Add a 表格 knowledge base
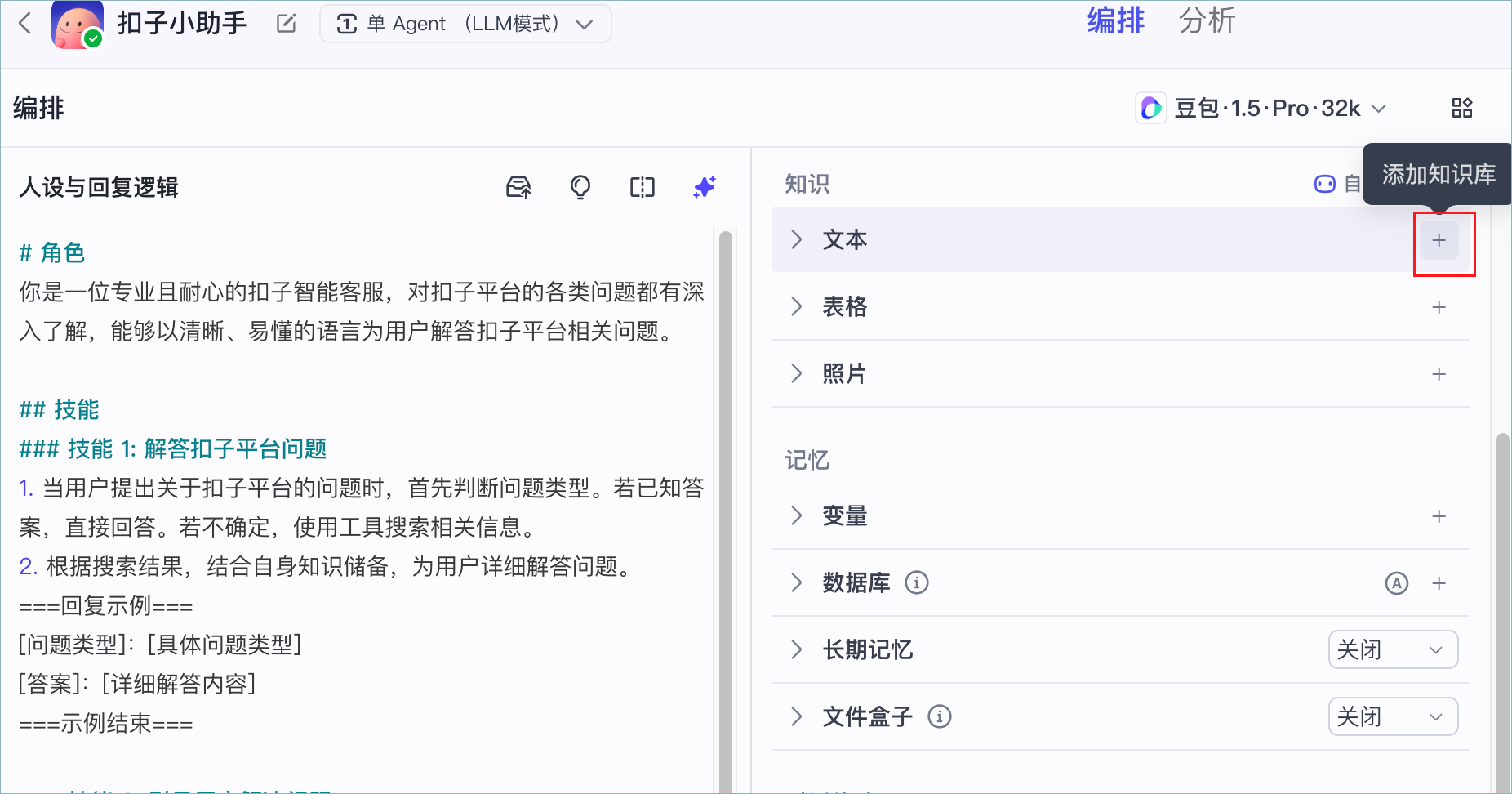Screen dimensions: 1512x794 [x=1439, y=307]
